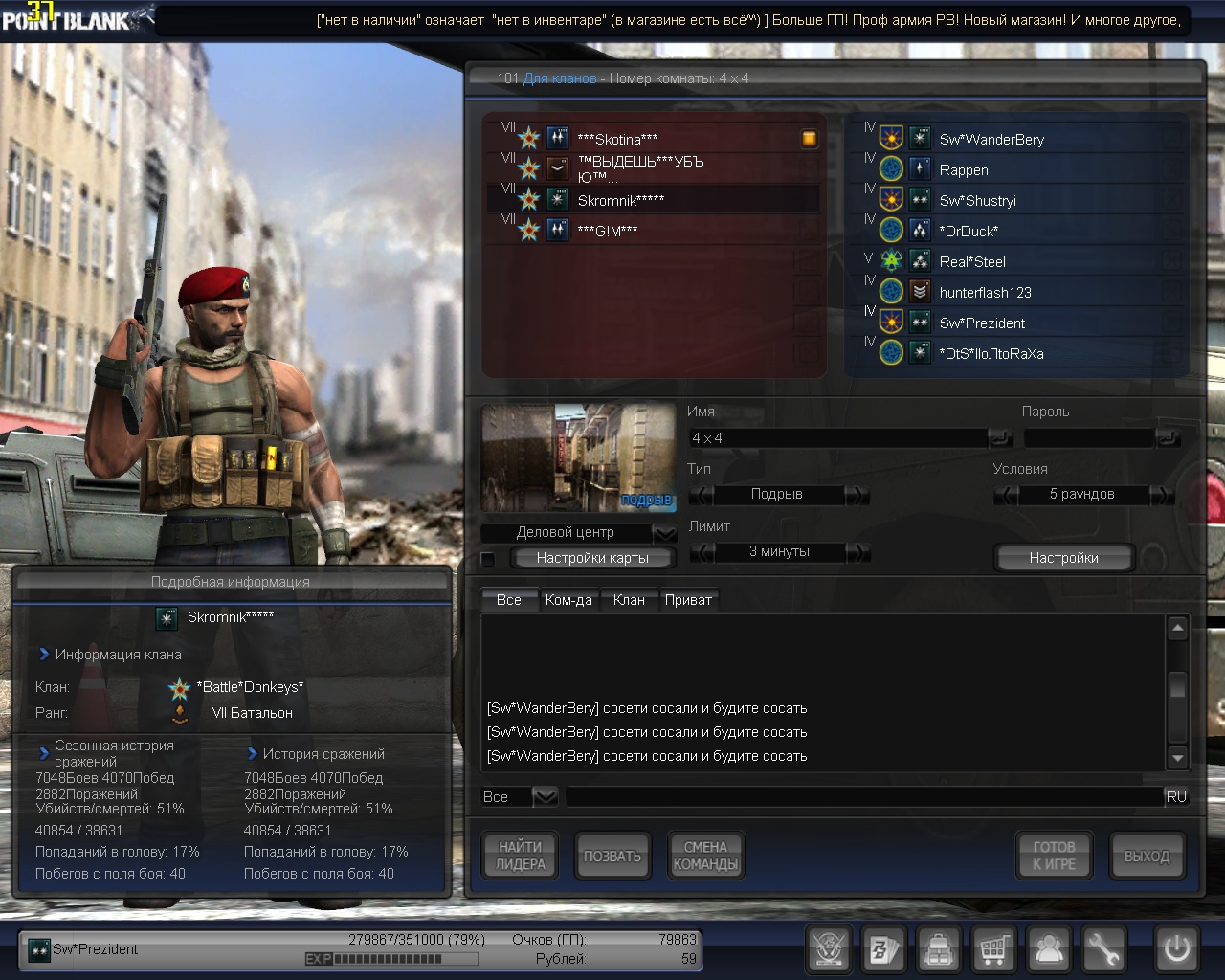Click the Смена команды button
This screenshot has height=980, width=1225.
click(x=705, y=856)
